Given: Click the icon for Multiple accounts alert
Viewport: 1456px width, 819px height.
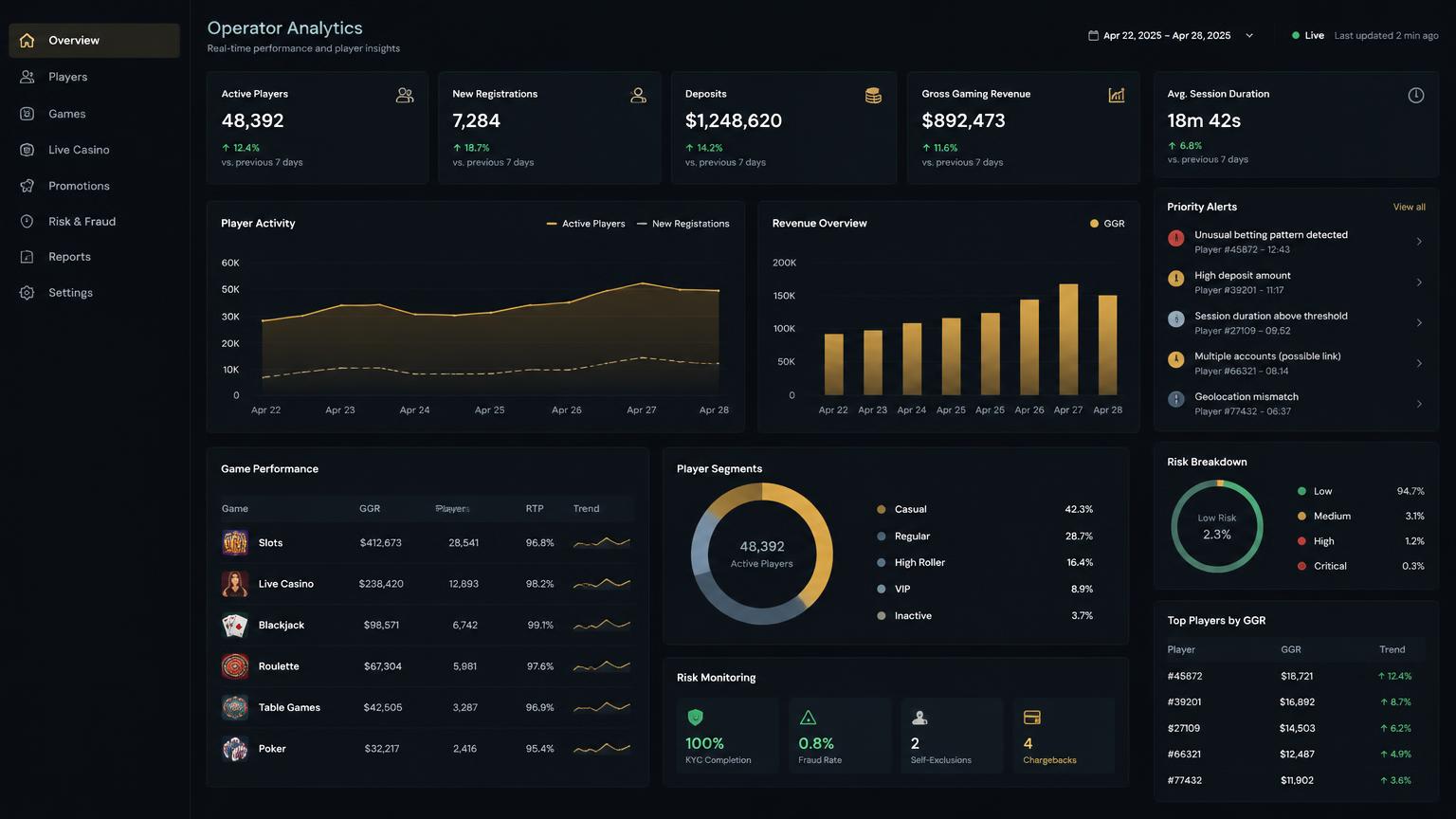Looking at the screenshot, I should click(1176, 359).
